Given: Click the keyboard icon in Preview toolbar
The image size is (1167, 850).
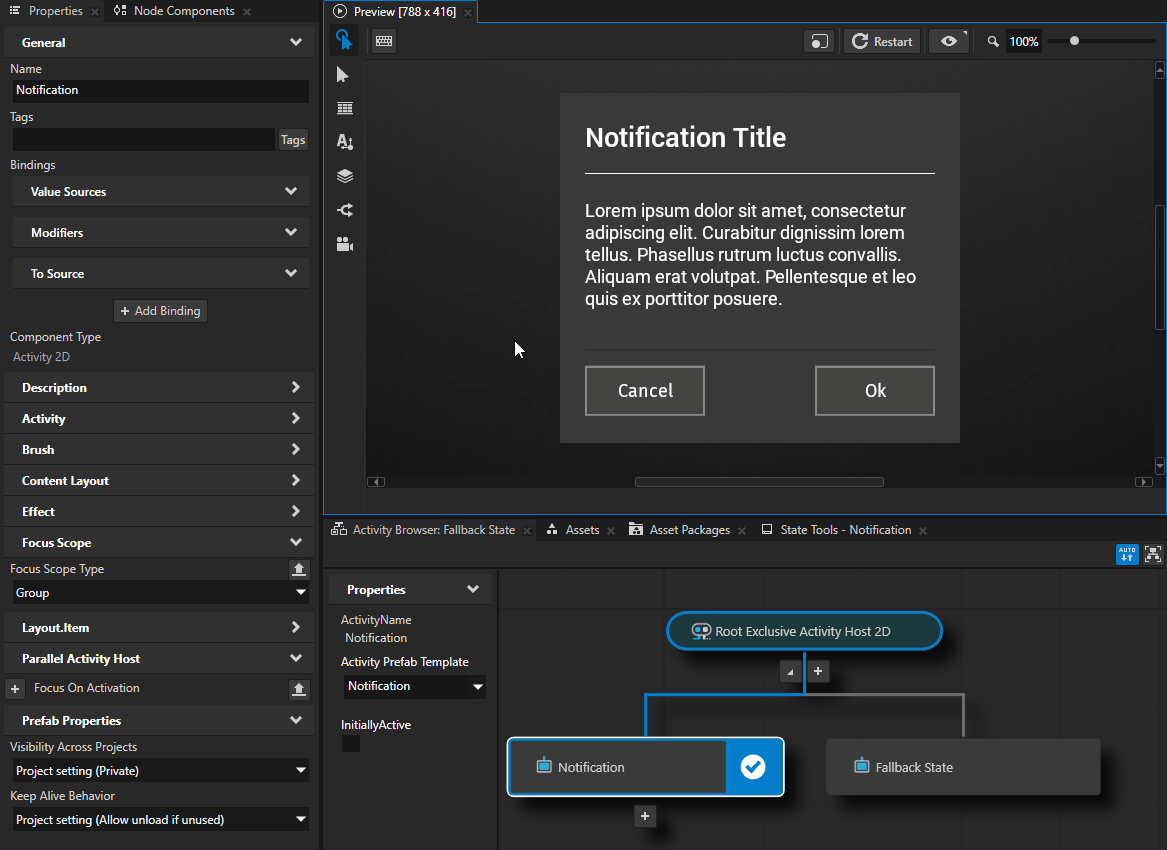Looking at the screenshot, I should 384,41.
